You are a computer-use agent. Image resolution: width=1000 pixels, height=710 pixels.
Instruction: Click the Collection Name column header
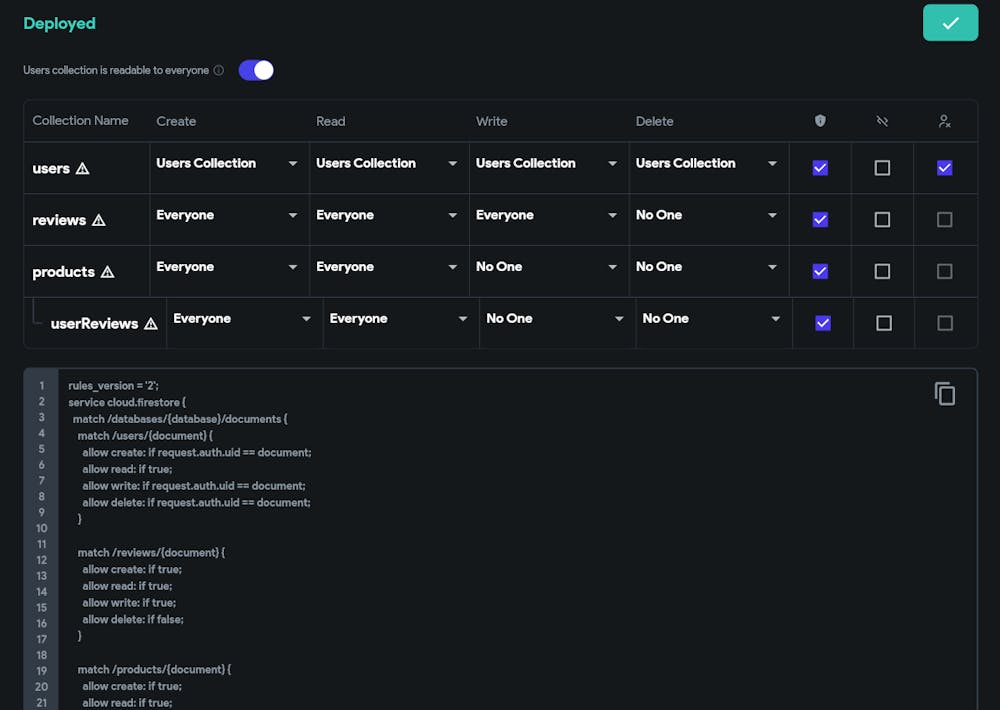pos(80,121)
